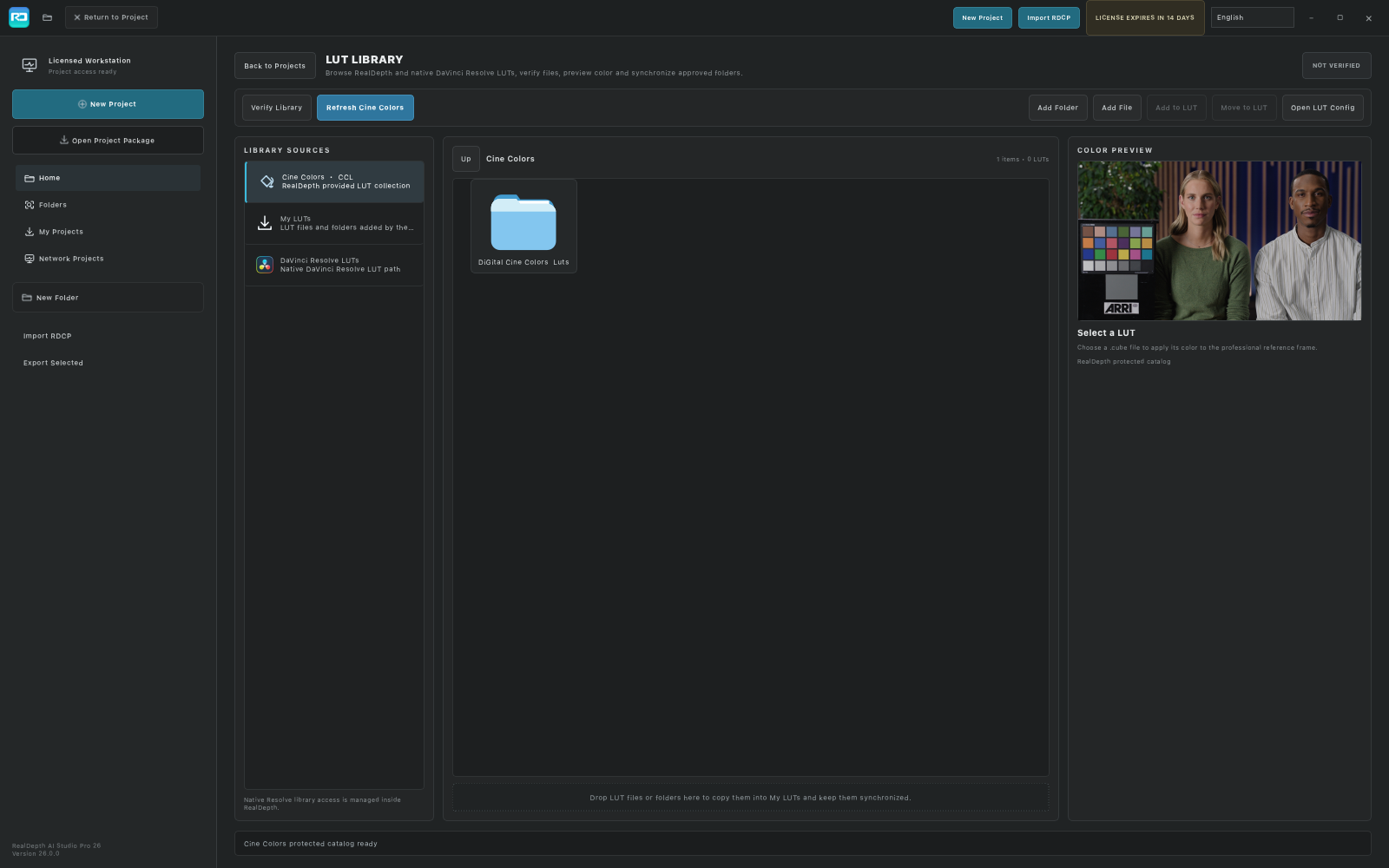Image resolution: width=1389 pixels, height=868 pixels.
Task: Click the Licensed Workstation monitor icon
Action: [x=30, y=65]
